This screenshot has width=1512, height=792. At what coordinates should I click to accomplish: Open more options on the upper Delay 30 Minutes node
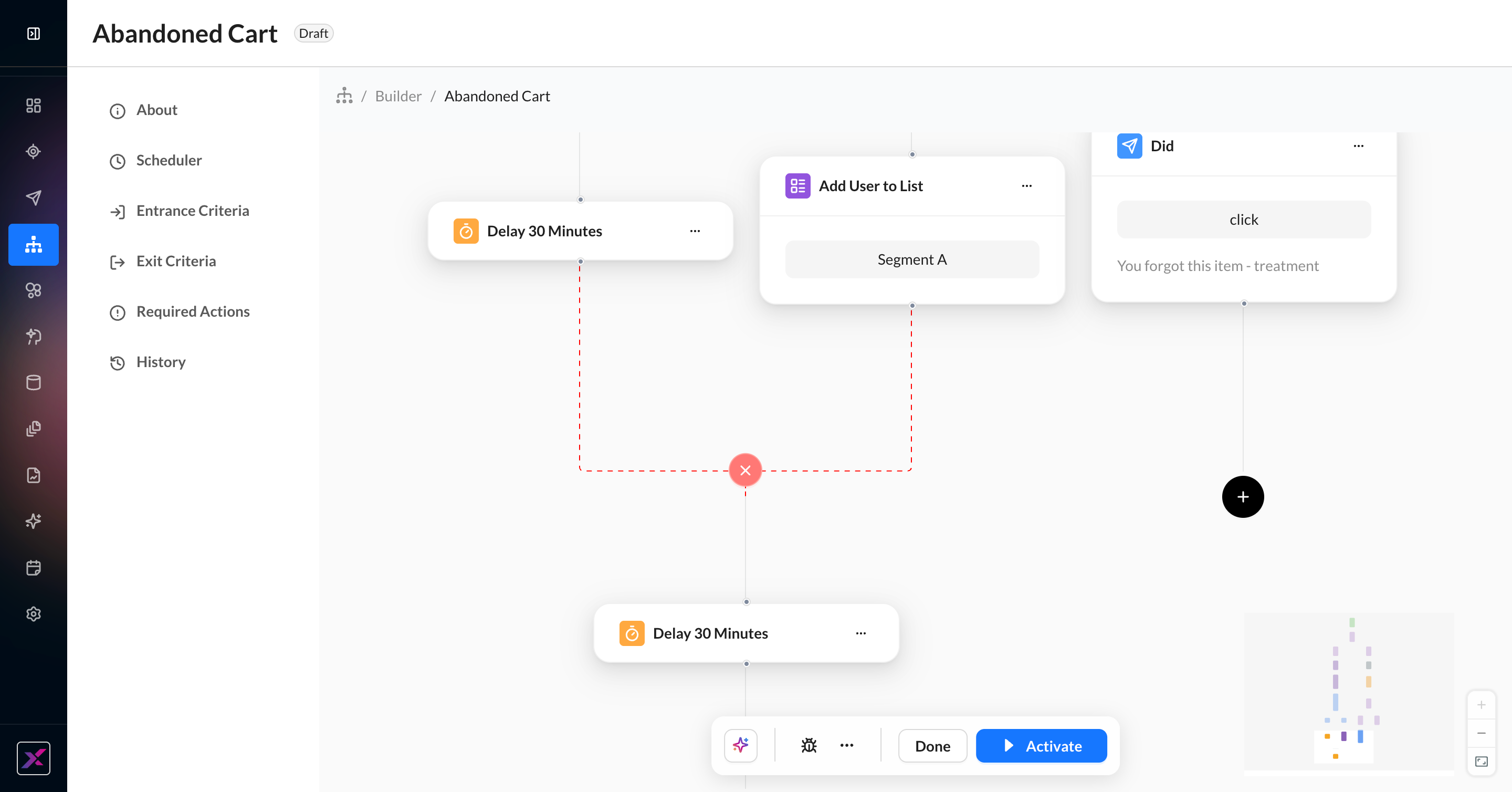695,231
